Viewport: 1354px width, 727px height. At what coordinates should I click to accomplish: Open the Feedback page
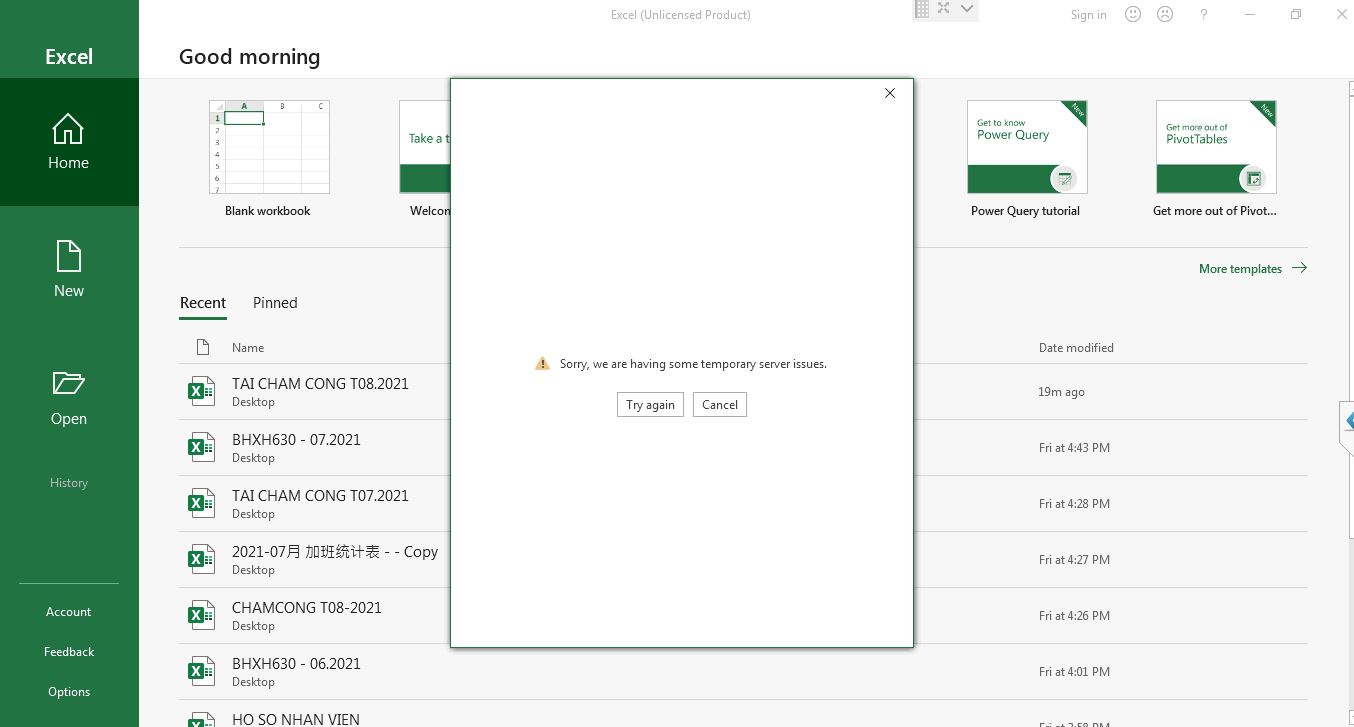point(69,652)
